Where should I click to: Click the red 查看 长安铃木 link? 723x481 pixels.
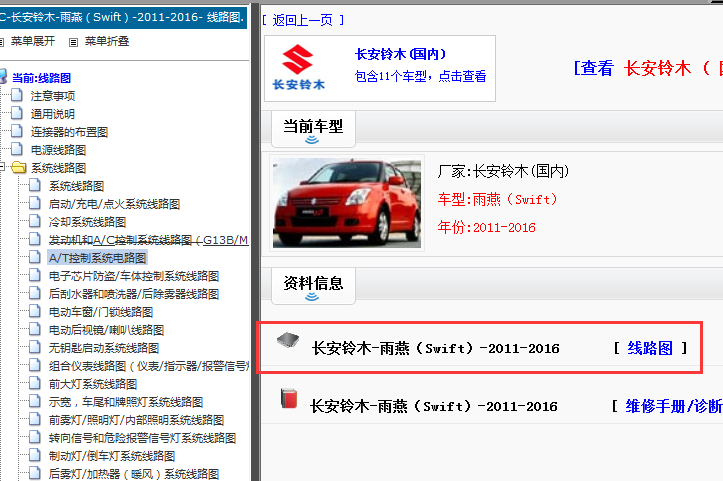(648, 68)
